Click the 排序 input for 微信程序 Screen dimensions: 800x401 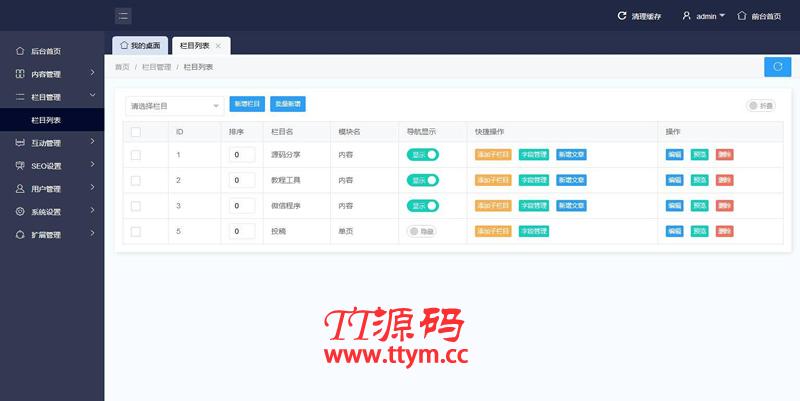[x=242, y=206]
